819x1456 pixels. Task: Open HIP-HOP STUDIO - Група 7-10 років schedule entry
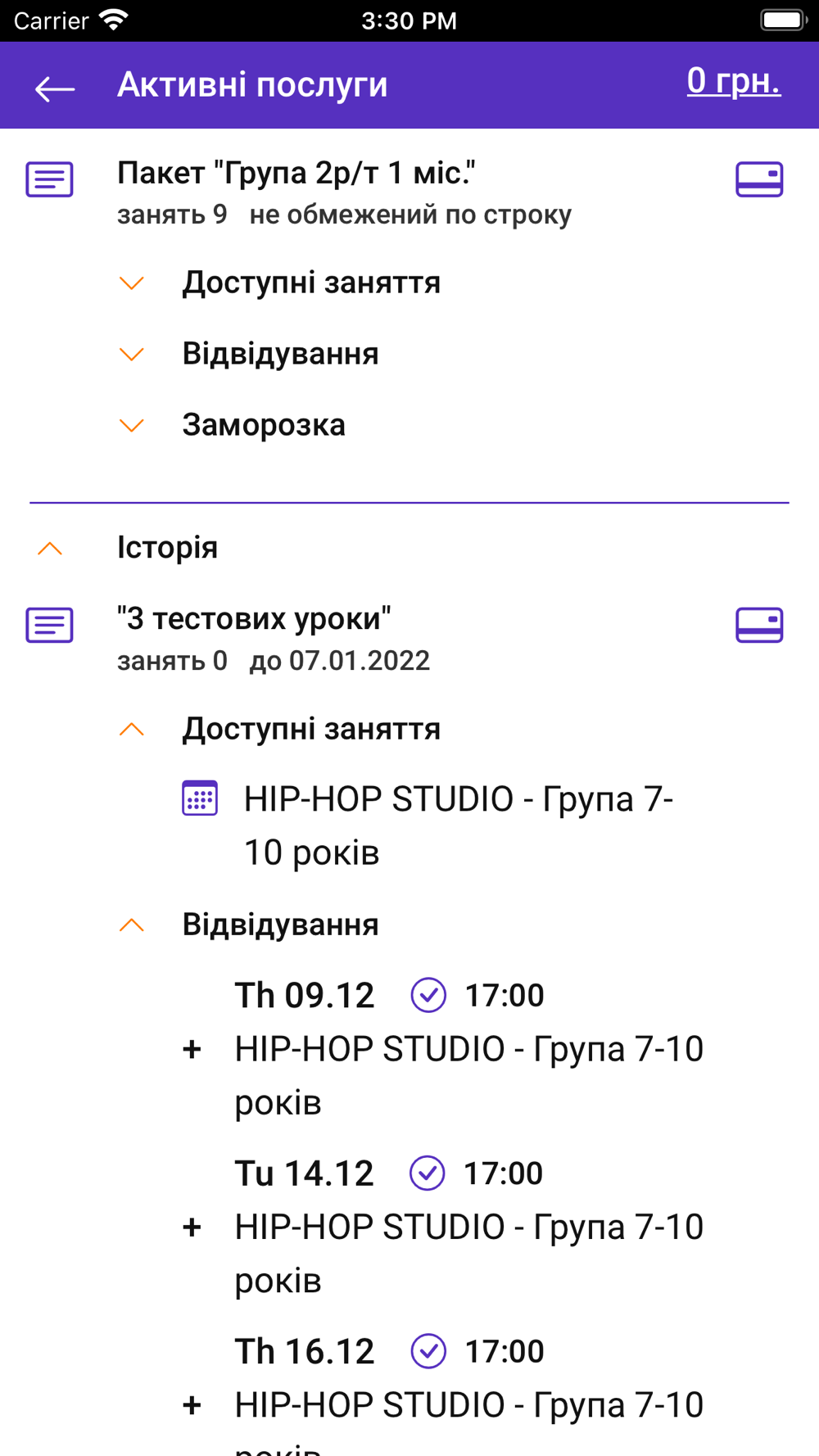point(458,825)
